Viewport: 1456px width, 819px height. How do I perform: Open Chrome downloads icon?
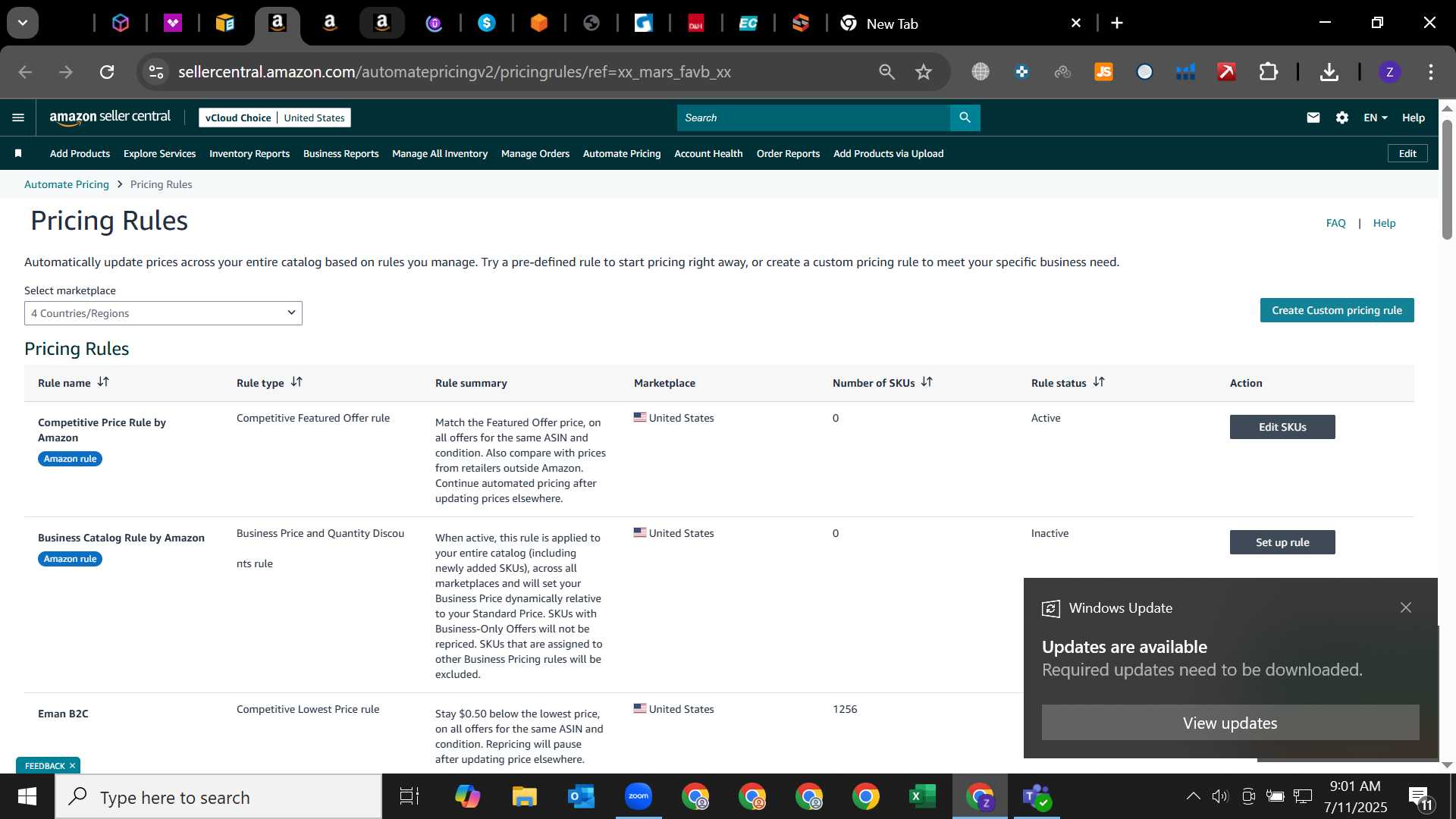tap(1329, 72)
